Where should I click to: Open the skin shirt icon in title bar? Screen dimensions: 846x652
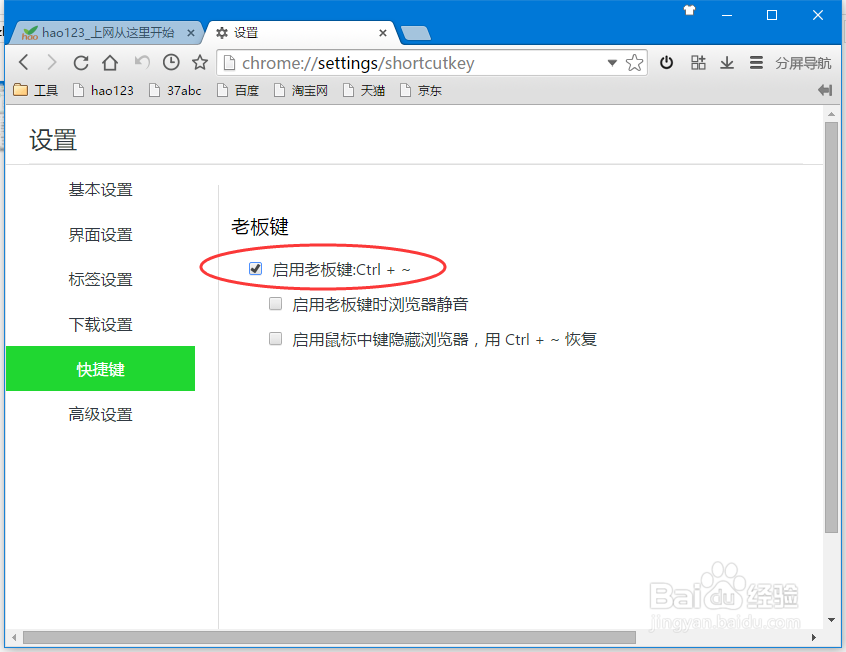tap(690, 10)
